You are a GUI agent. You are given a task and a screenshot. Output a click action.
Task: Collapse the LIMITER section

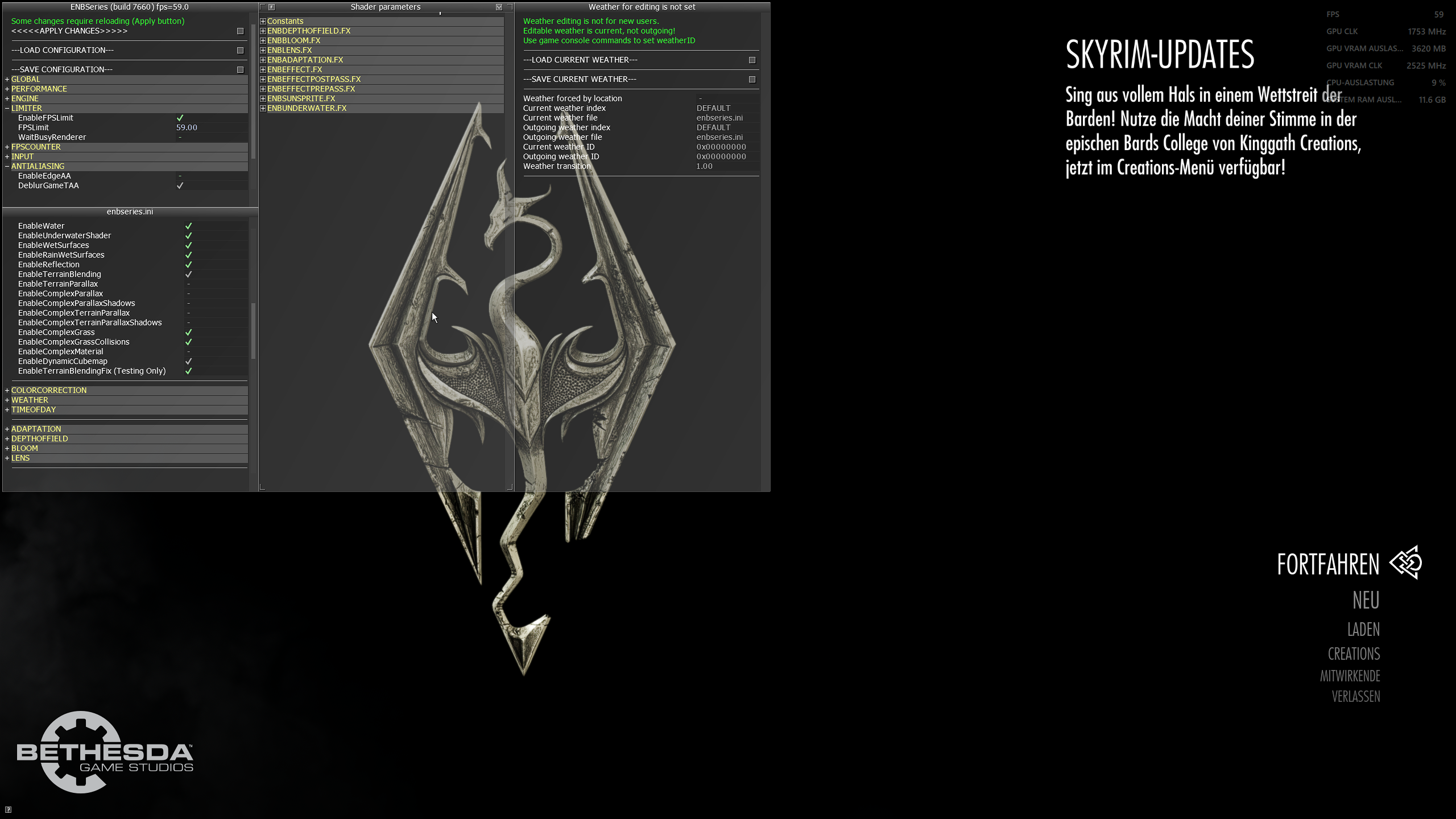[7, 109]
